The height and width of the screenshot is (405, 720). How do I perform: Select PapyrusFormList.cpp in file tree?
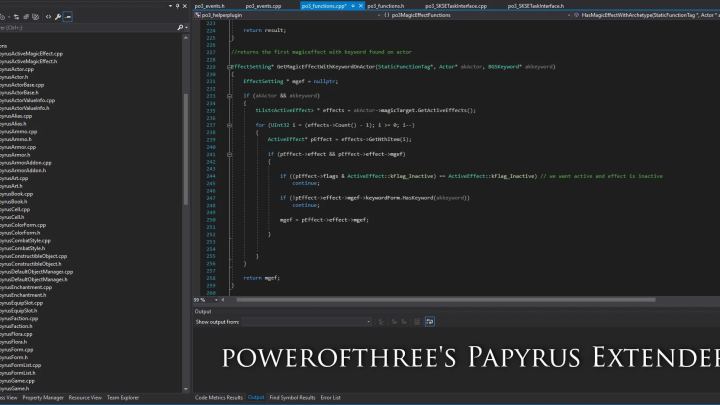coord(21,365)
